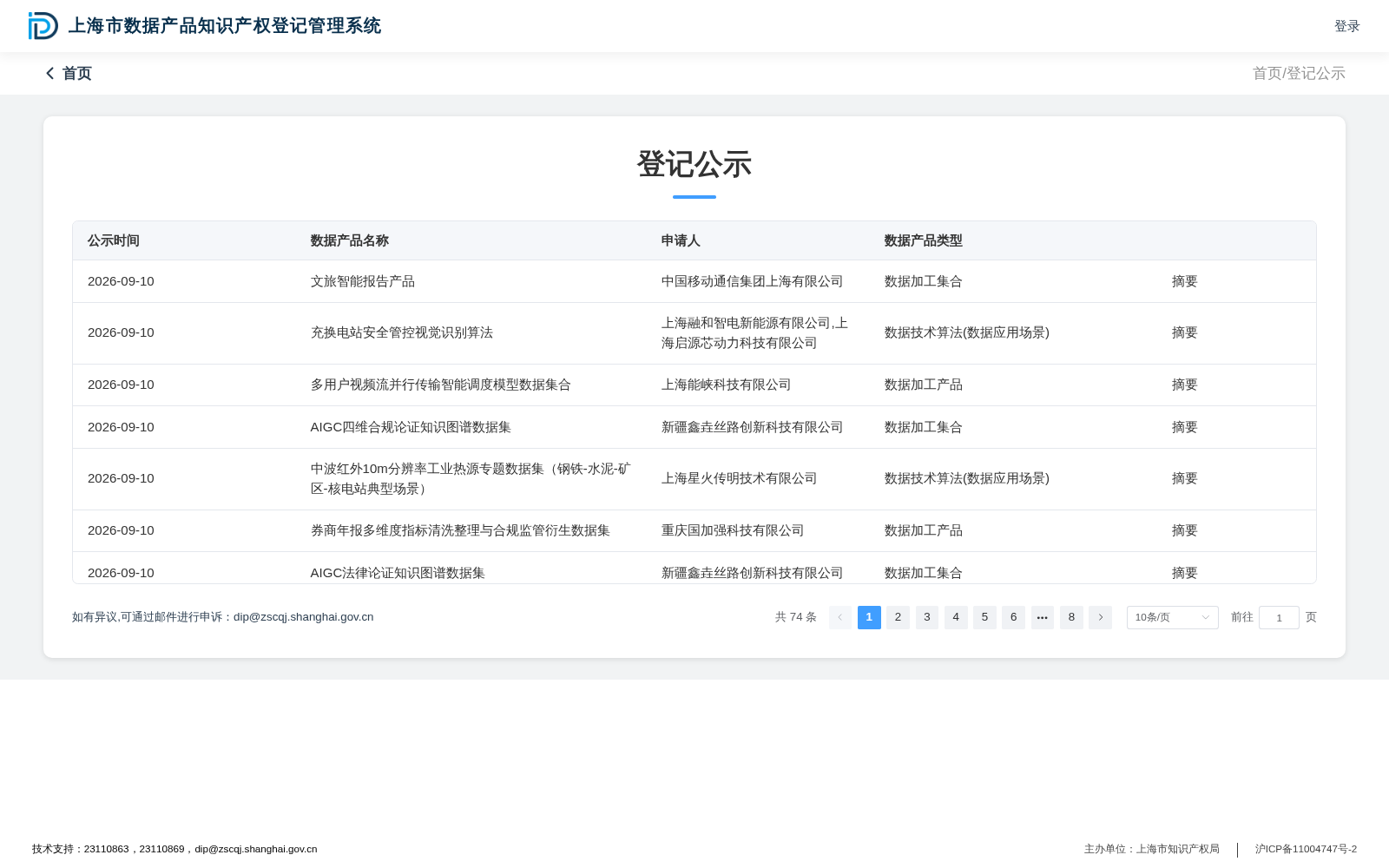Click type 数据加工集合 in 文旅智能报告产品 row
This screenshot has width=1389, height=868.
[923, 281]
